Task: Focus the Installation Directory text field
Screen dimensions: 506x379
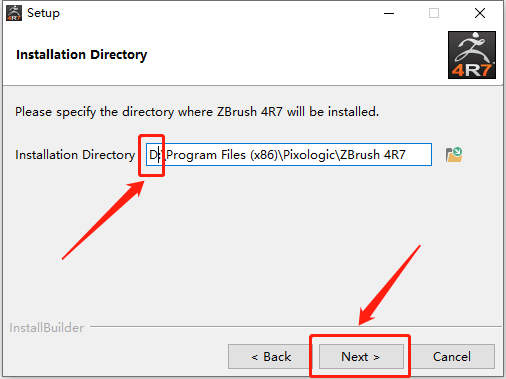Action: point(289,155)
